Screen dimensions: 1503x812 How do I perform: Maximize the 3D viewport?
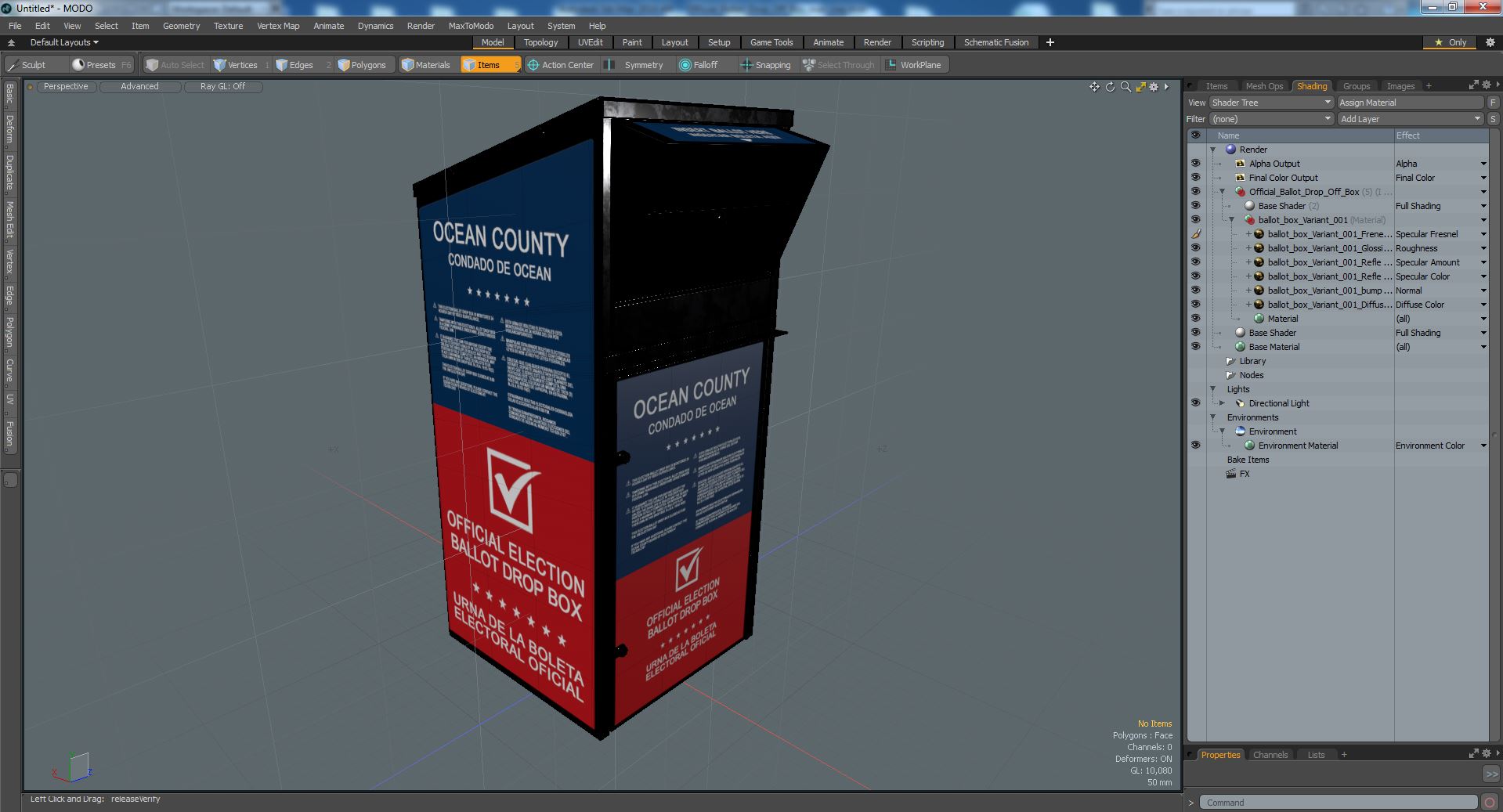coord(1140,87)
